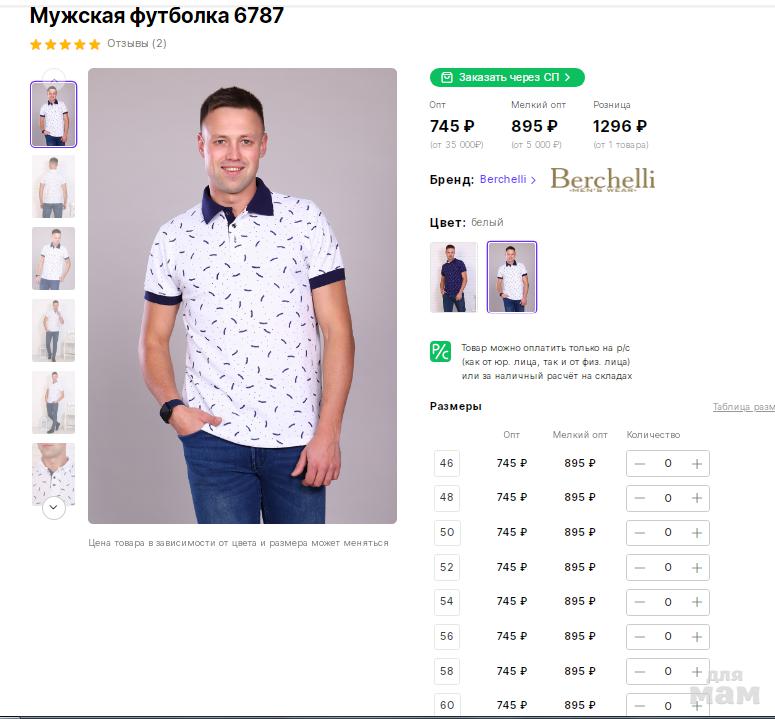Open the Таблица размеров link

[743, 407]
